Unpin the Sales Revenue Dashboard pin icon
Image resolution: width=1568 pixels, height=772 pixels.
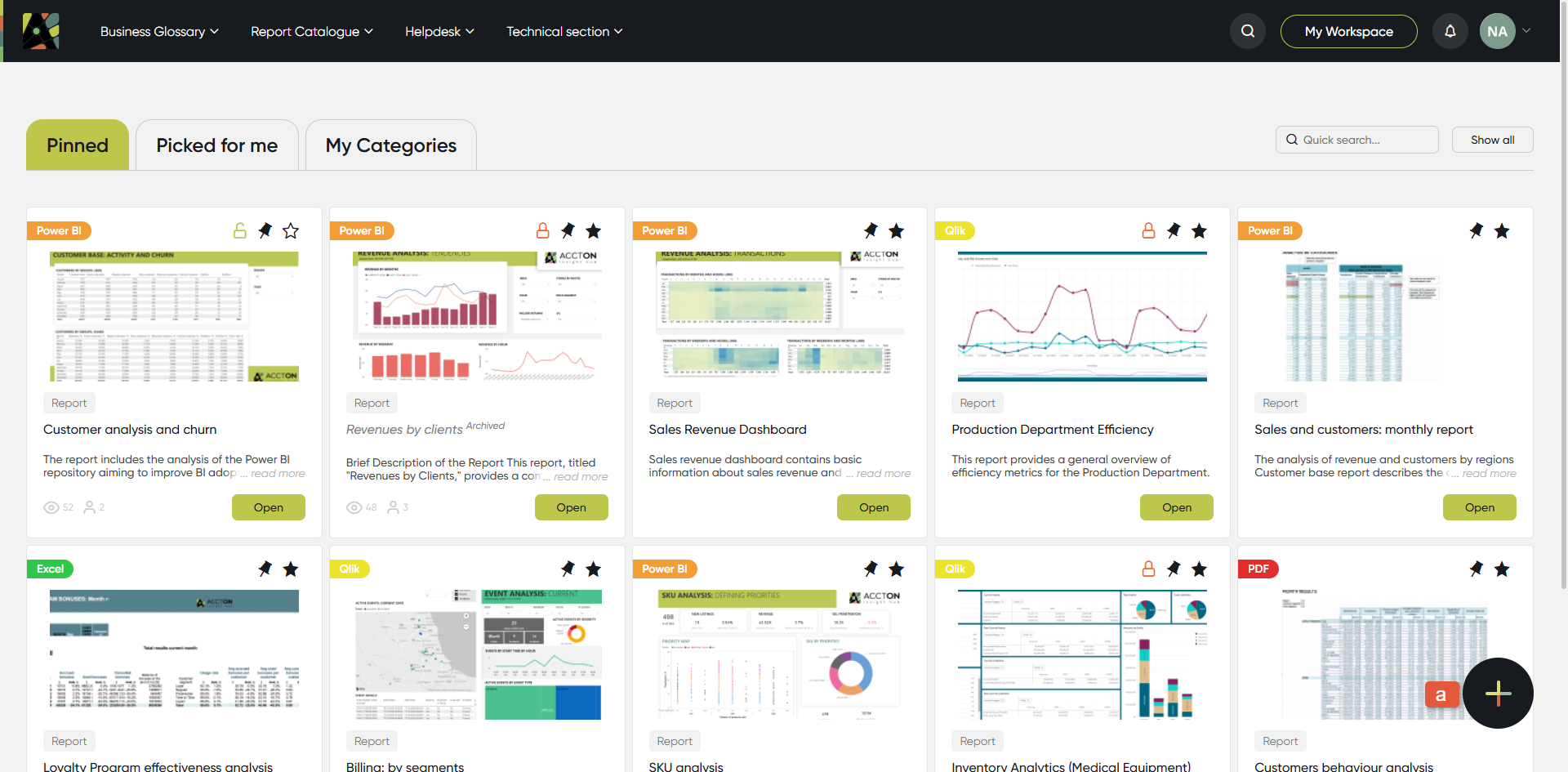tap(871, 231)
